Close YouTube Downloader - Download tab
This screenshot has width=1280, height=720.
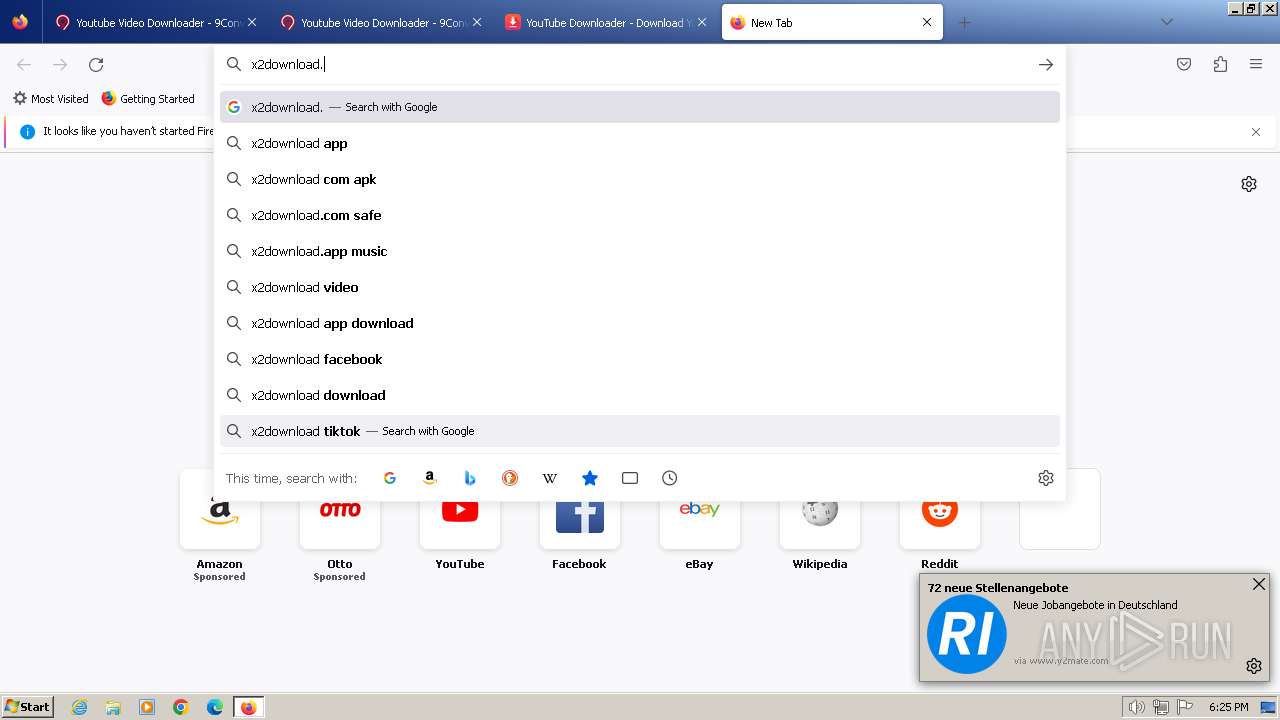click(x=702, y=22)
